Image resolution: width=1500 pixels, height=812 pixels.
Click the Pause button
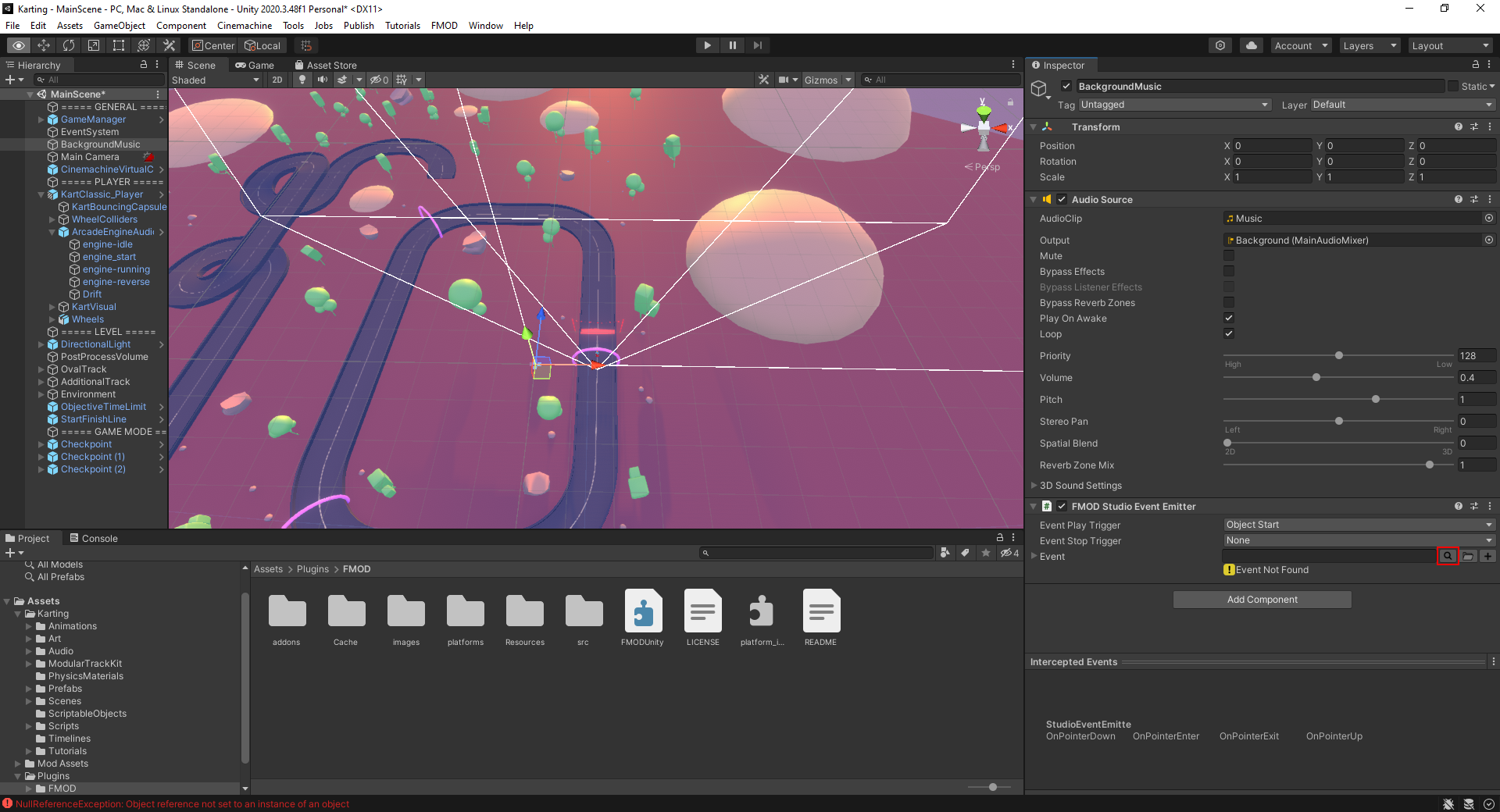coord(732,45)
